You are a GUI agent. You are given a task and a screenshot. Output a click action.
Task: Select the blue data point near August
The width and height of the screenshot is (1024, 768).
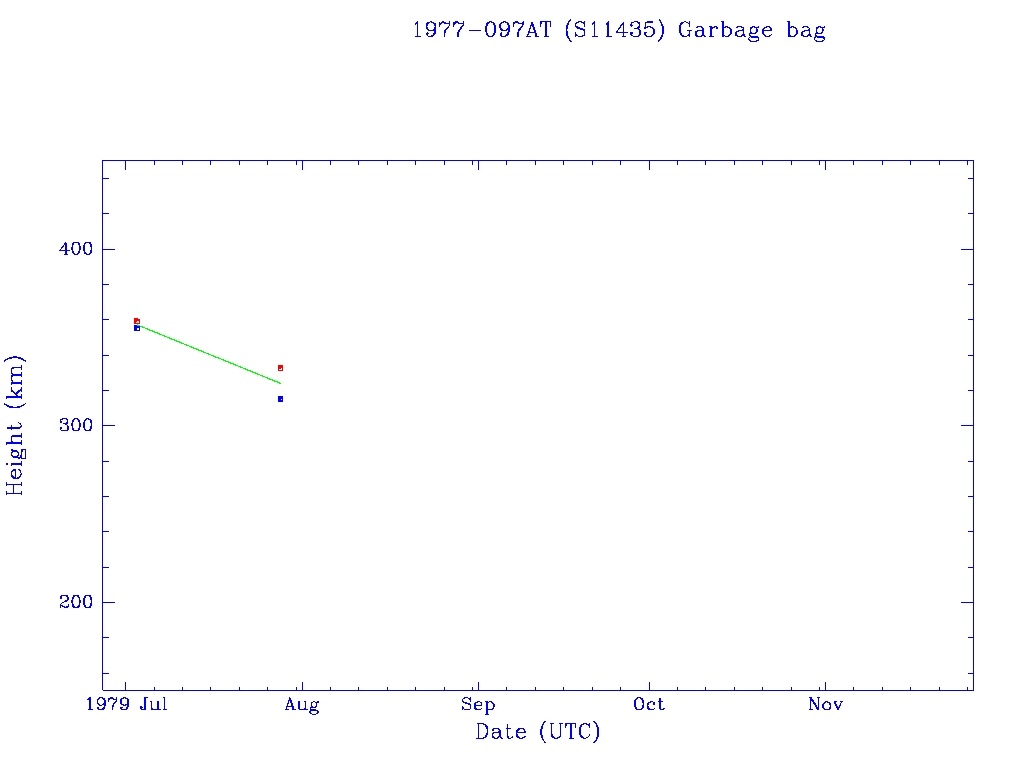click(280, 399)
